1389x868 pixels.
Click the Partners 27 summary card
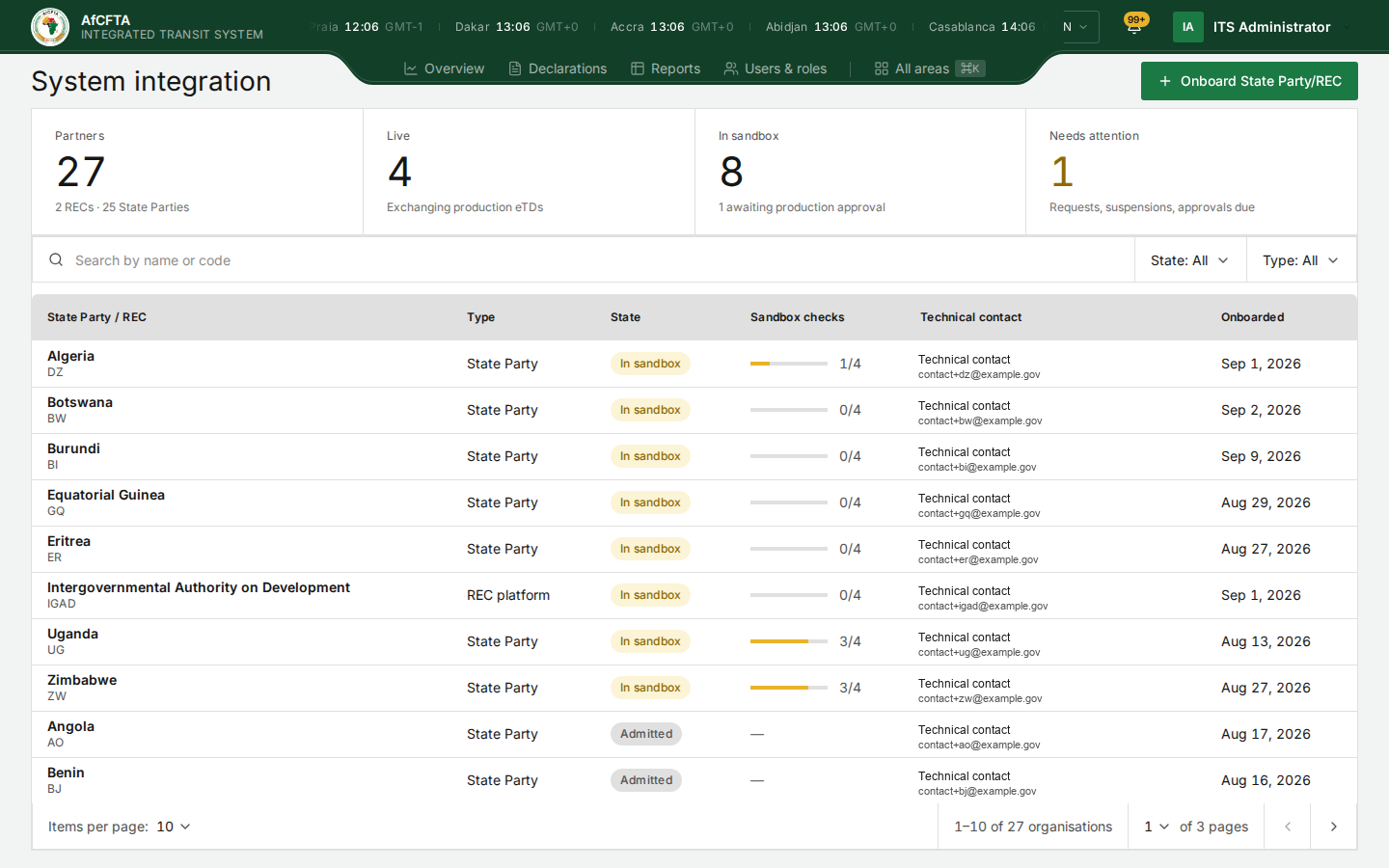(x=198, y=172)
